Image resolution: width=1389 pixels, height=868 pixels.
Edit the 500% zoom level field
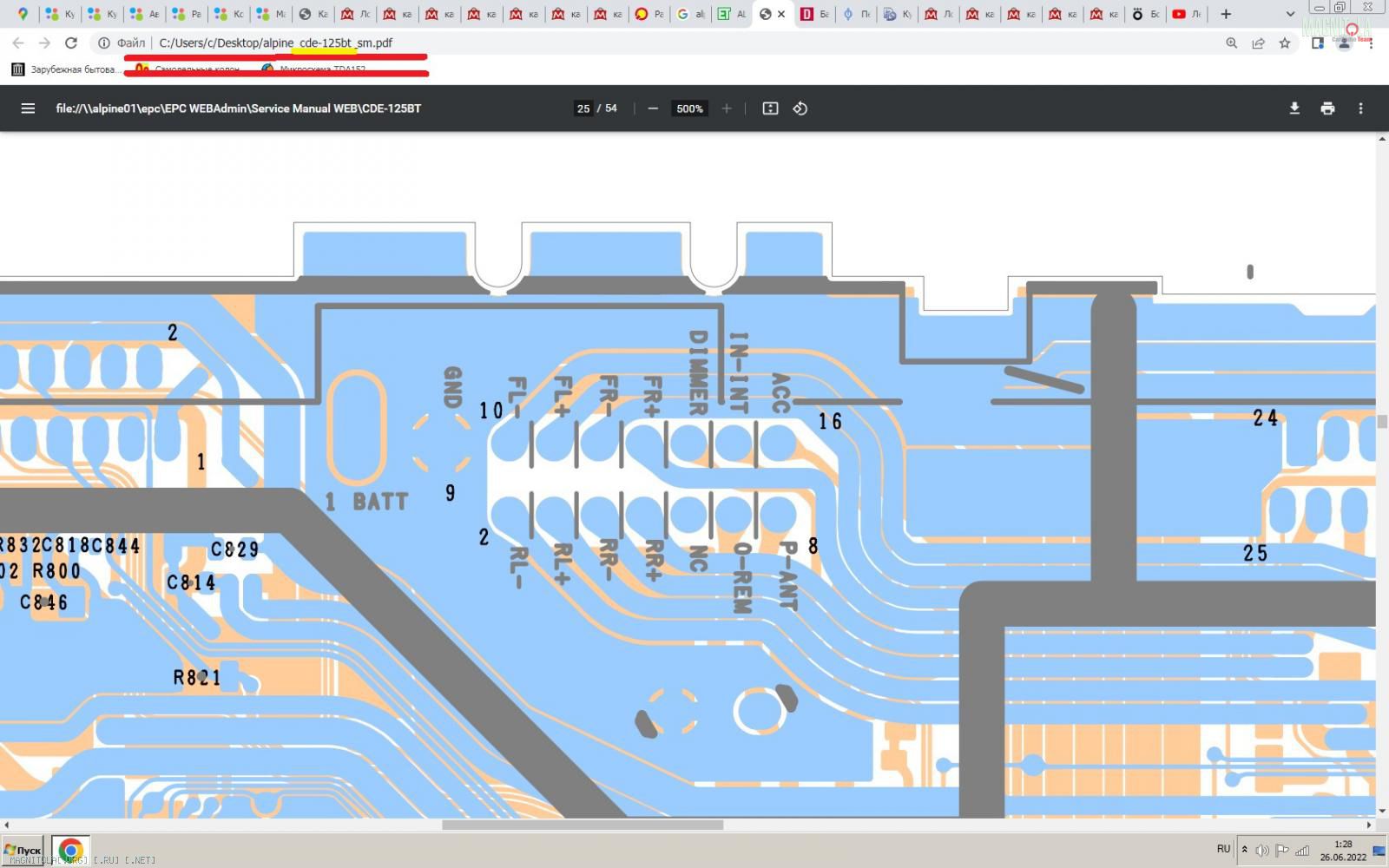pyautogui.click(x=689, y=108)
